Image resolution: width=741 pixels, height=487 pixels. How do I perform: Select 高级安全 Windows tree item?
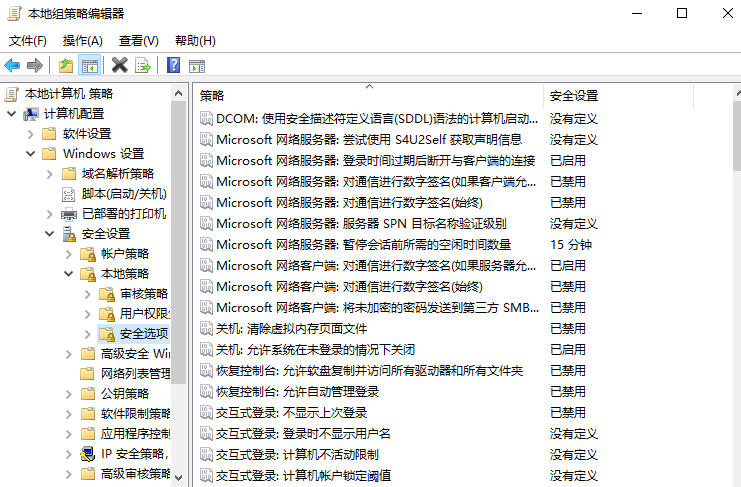point(136,354)
